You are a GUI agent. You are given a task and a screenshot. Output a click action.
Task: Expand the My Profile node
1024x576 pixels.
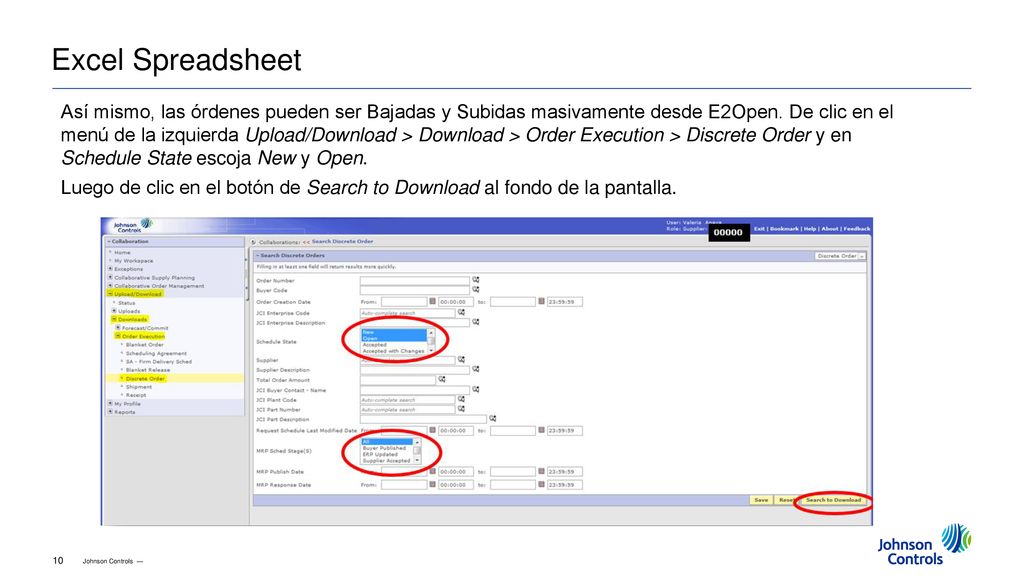click(110, 404)
